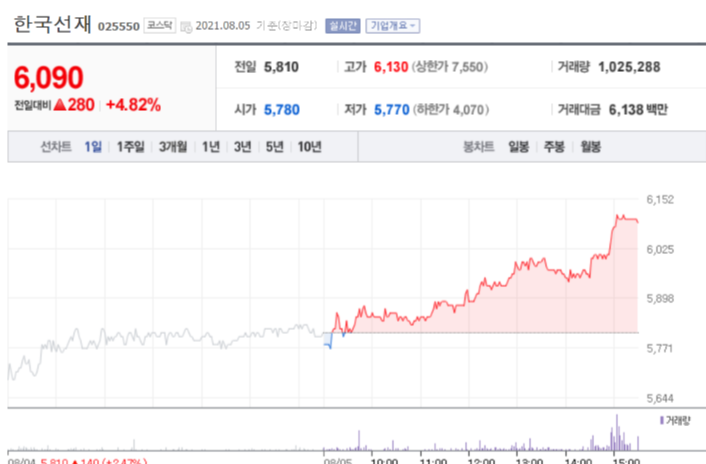Screen dimensions: 706x464
Task: Click the current price 6,090
Action: tap(49, 77)
